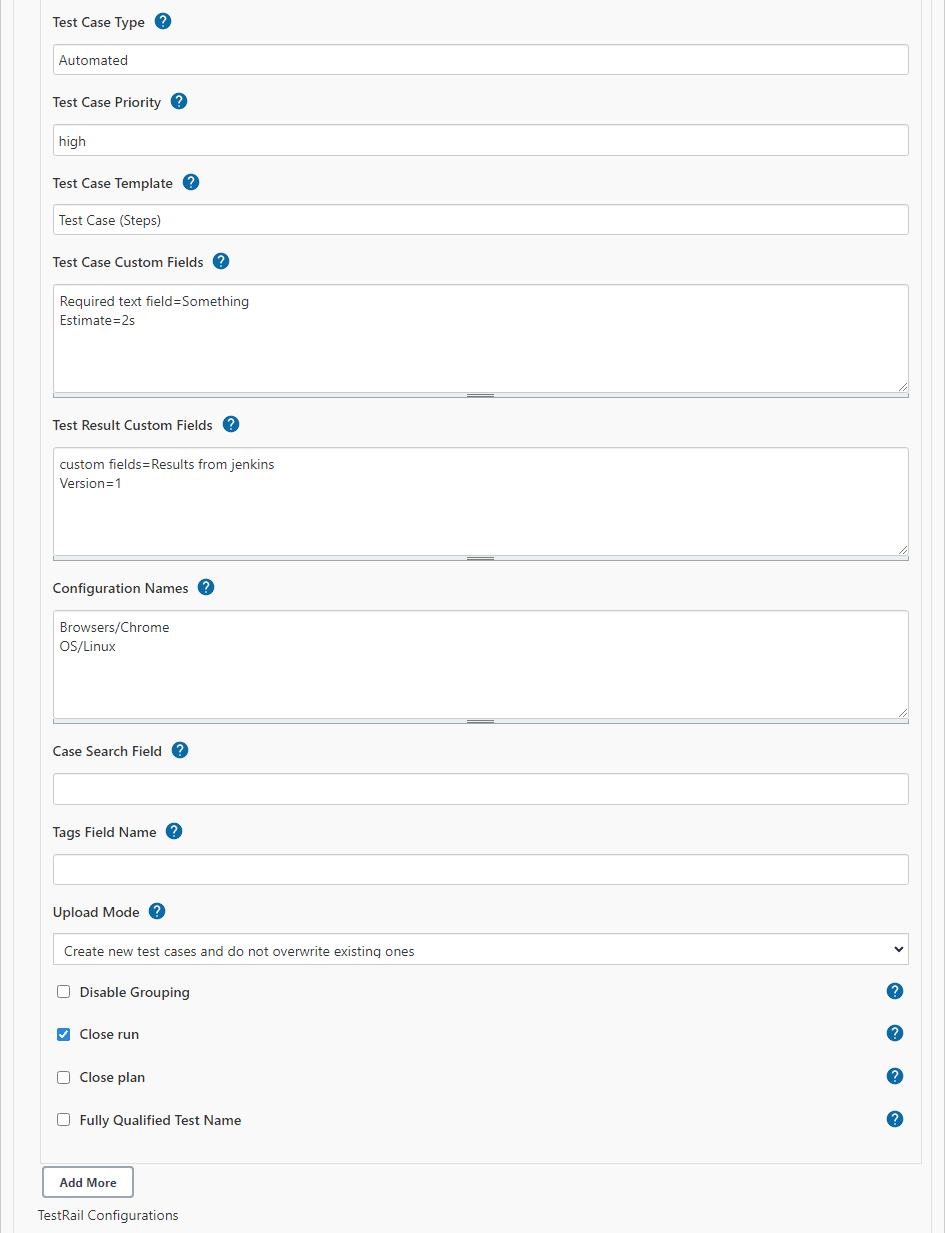This screenshot has height=1233, width=945.
Task: Click resize handle bar under Configuration Names
Action: click(481, 722)
